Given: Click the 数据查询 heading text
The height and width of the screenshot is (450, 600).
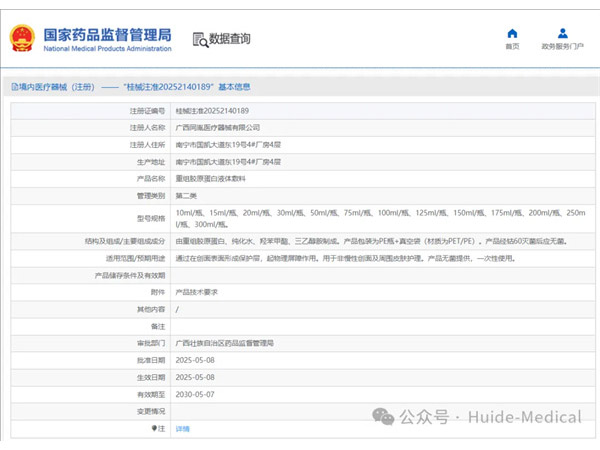Looking at the screenshot, I should point(229,39).
